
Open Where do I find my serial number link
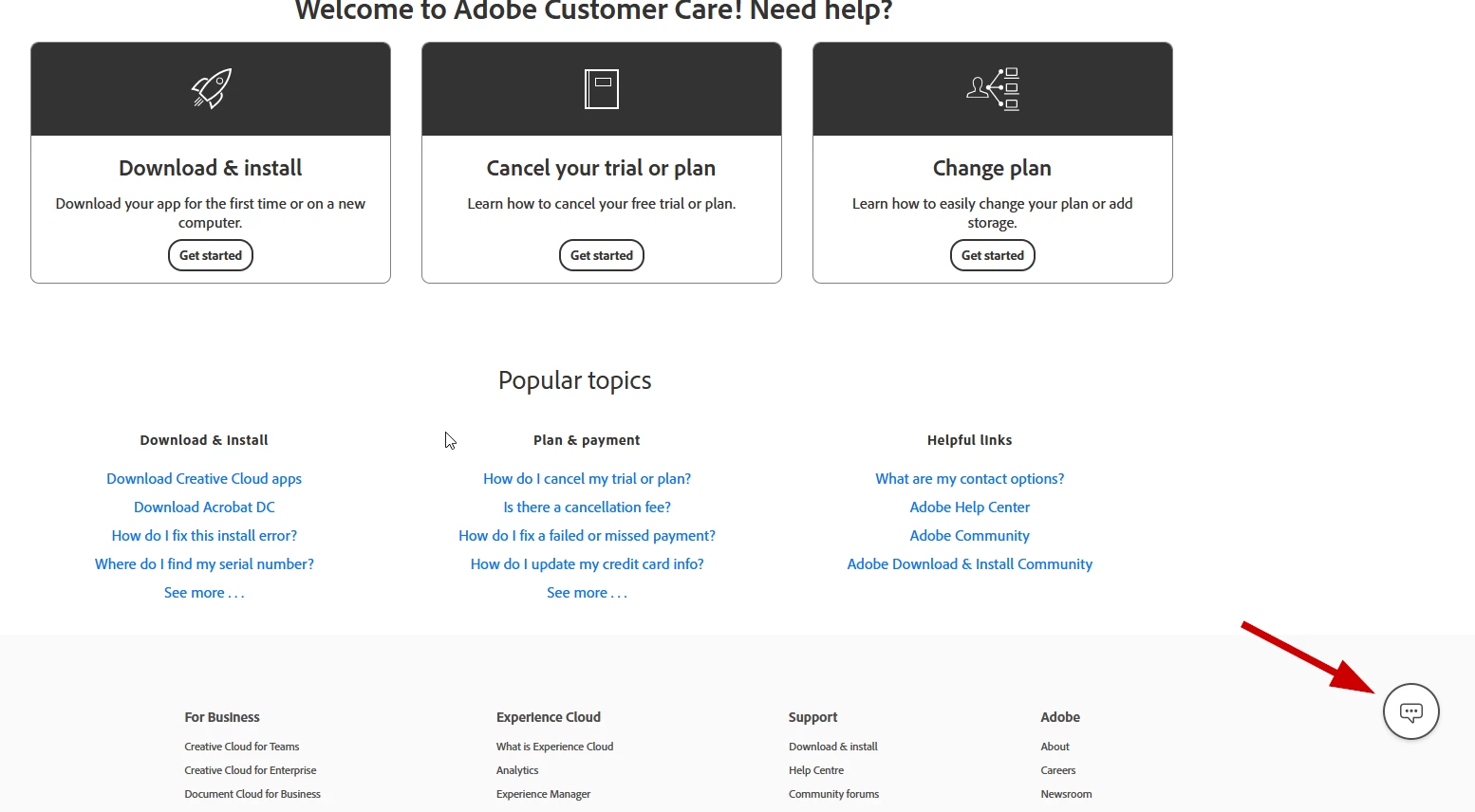tap(204, 564)
